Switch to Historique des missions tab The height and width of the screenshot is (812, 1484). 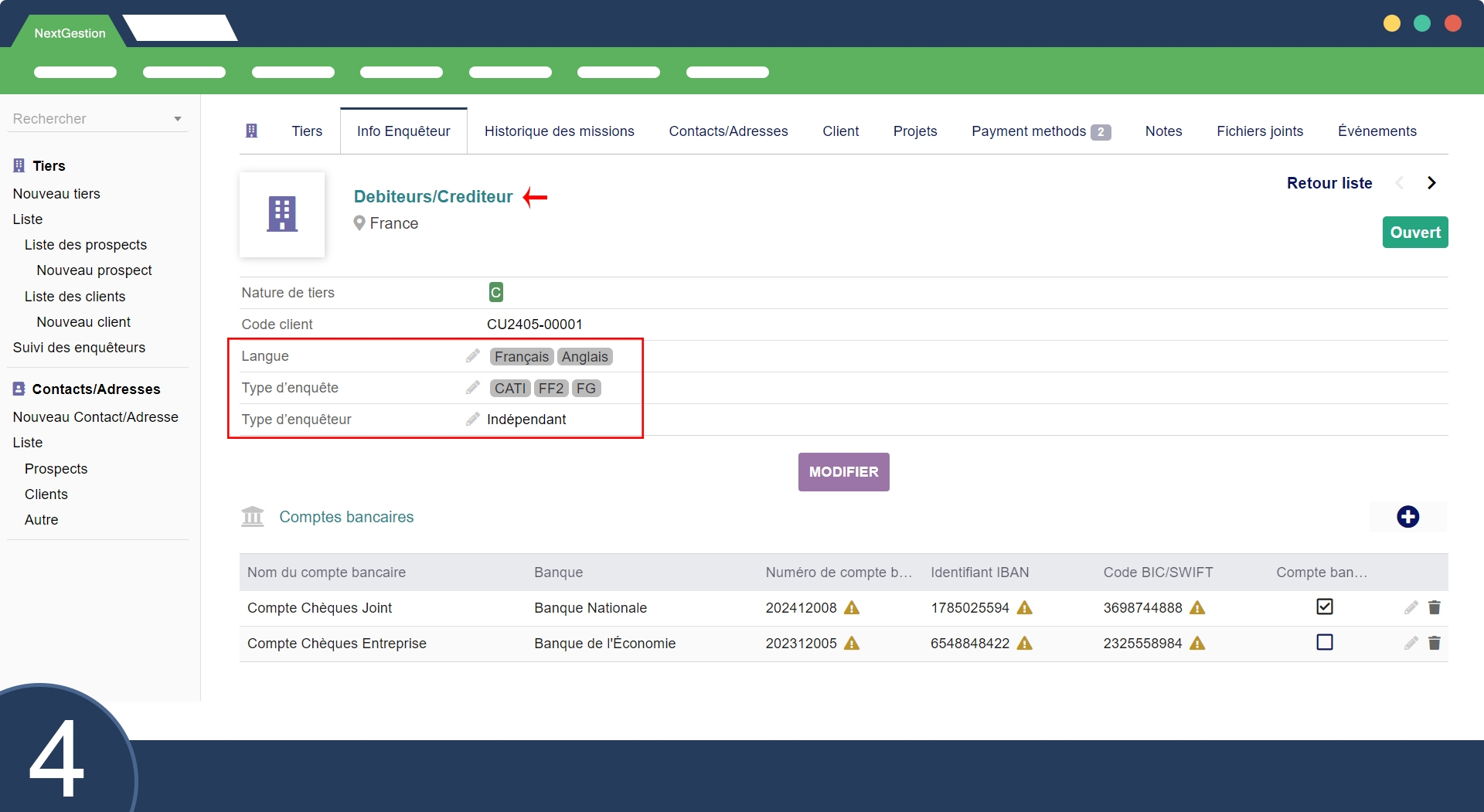pyautogui.click(x=559, y=131)
